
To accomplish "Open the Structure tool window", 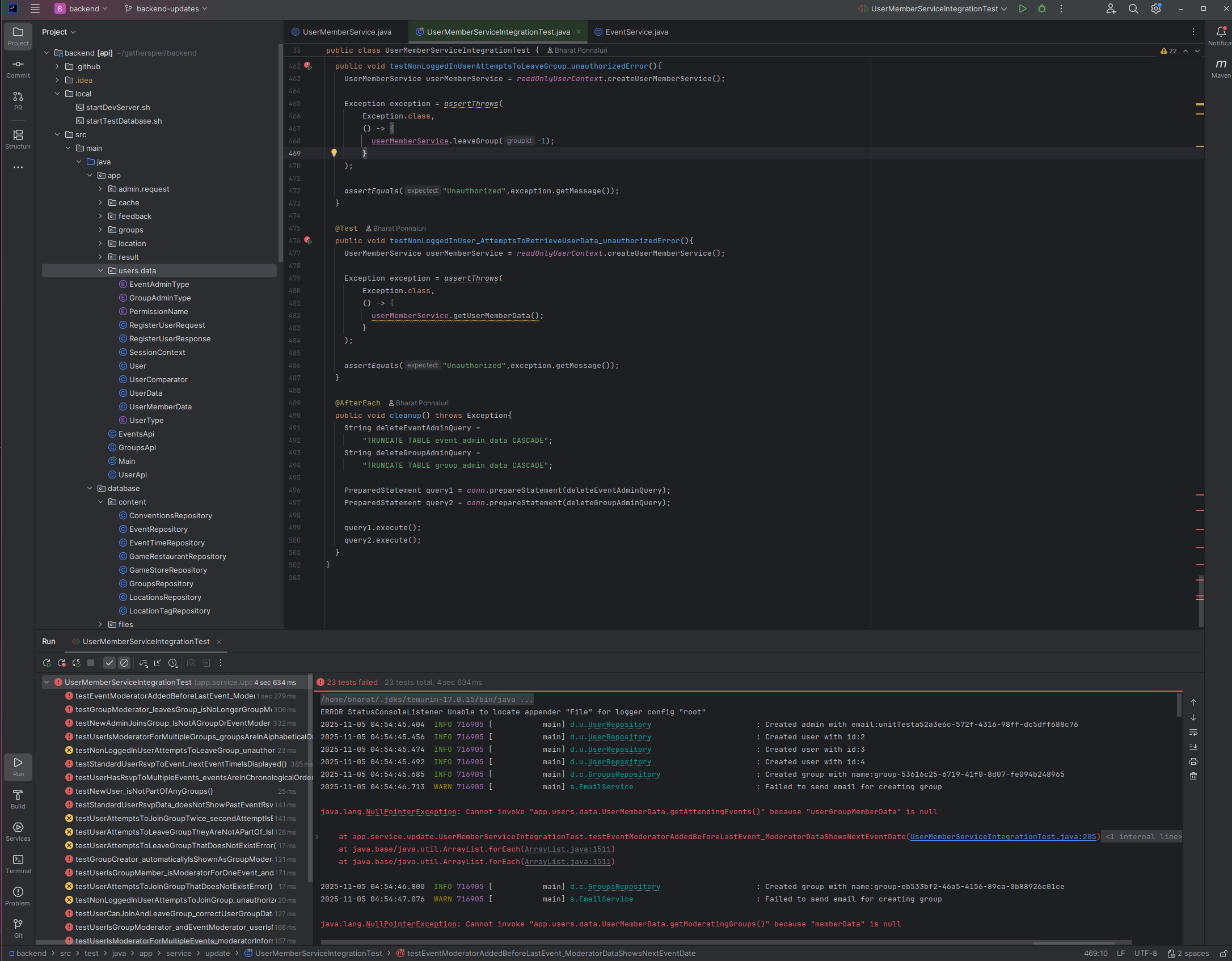I will [18, 139].
